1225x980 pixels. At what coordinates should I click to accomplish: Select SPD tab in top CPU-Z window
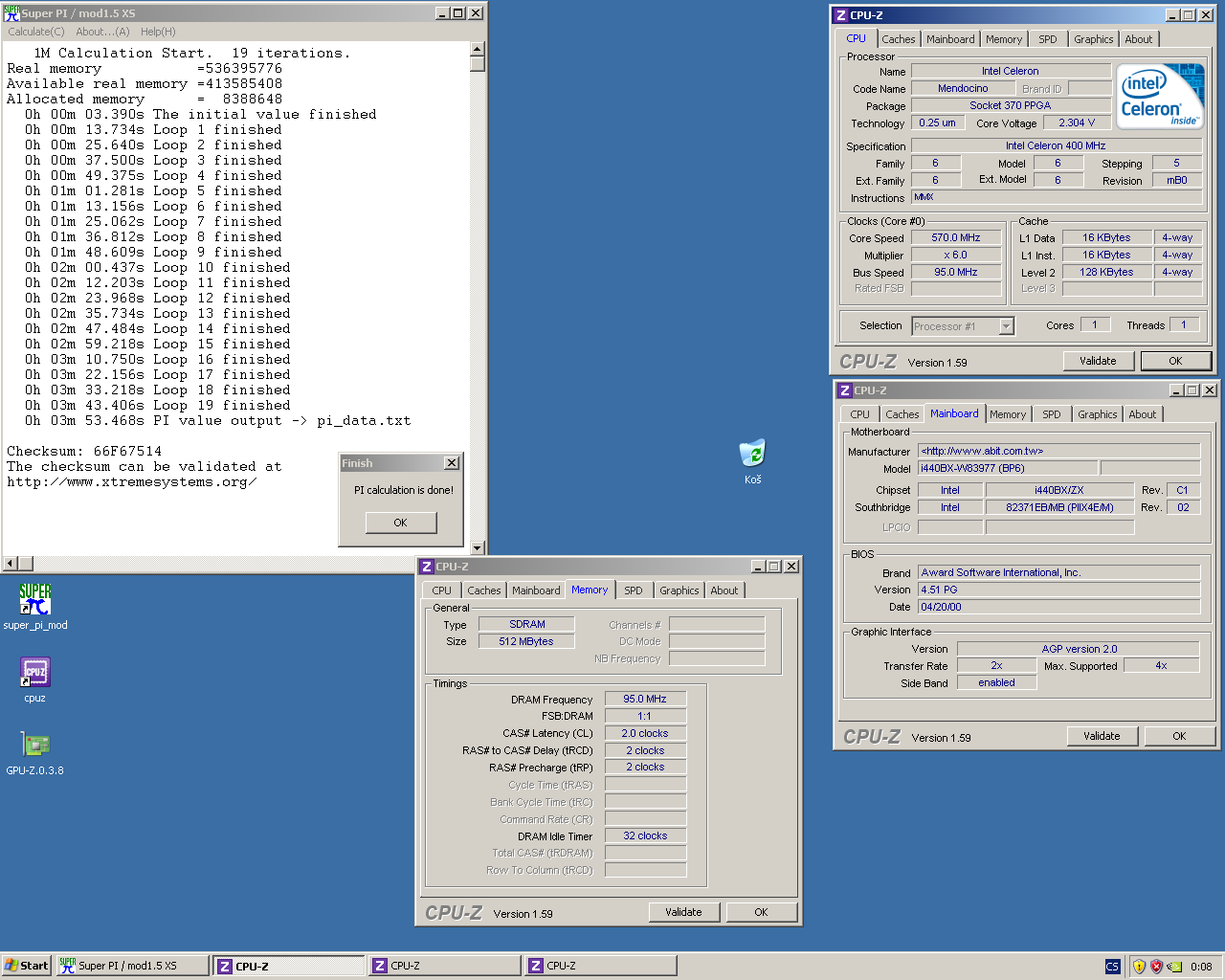click(1048, 39)
